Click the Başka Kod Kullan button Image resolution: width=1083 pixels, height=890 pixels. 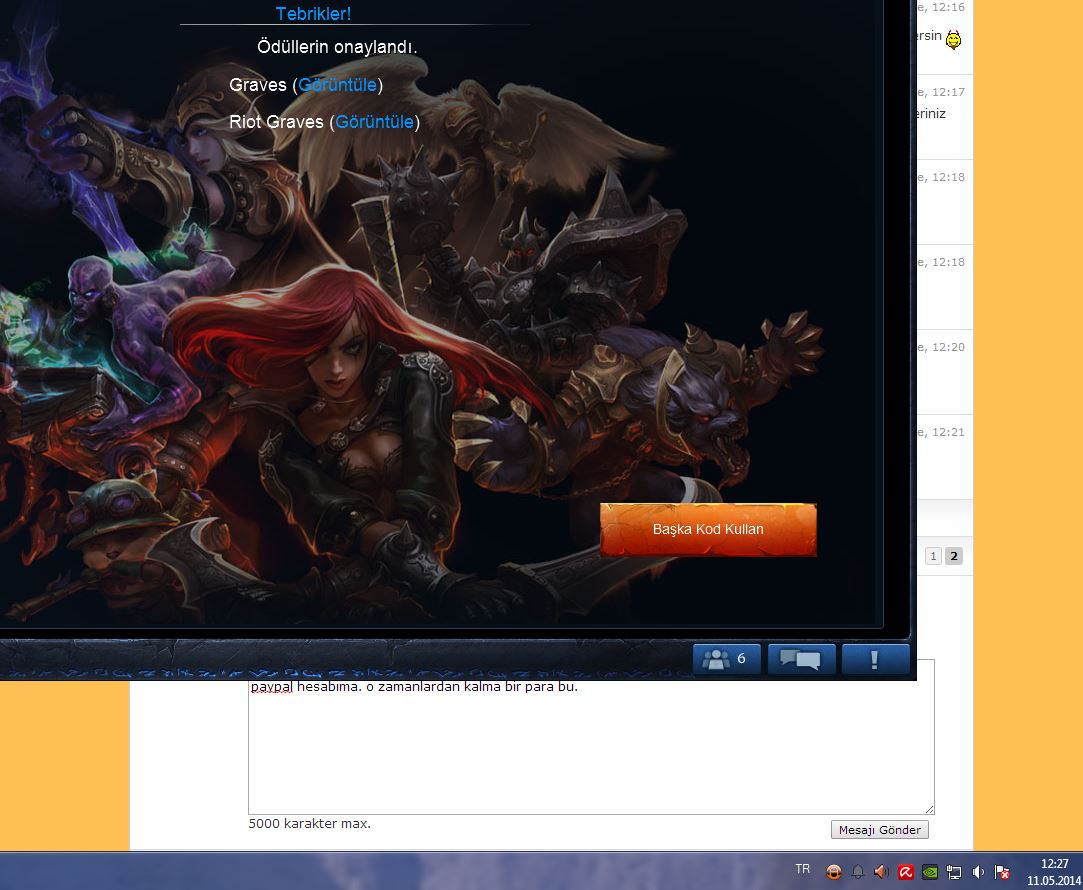708,530
